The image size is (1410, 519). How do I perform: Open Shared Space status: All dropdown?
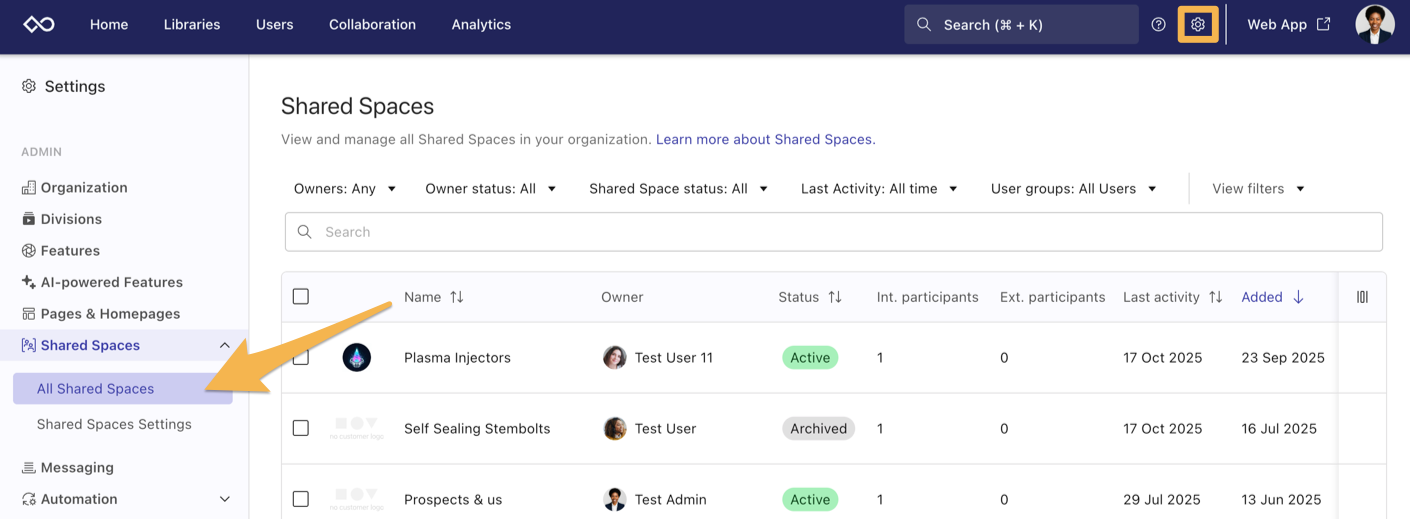point(679,188)
